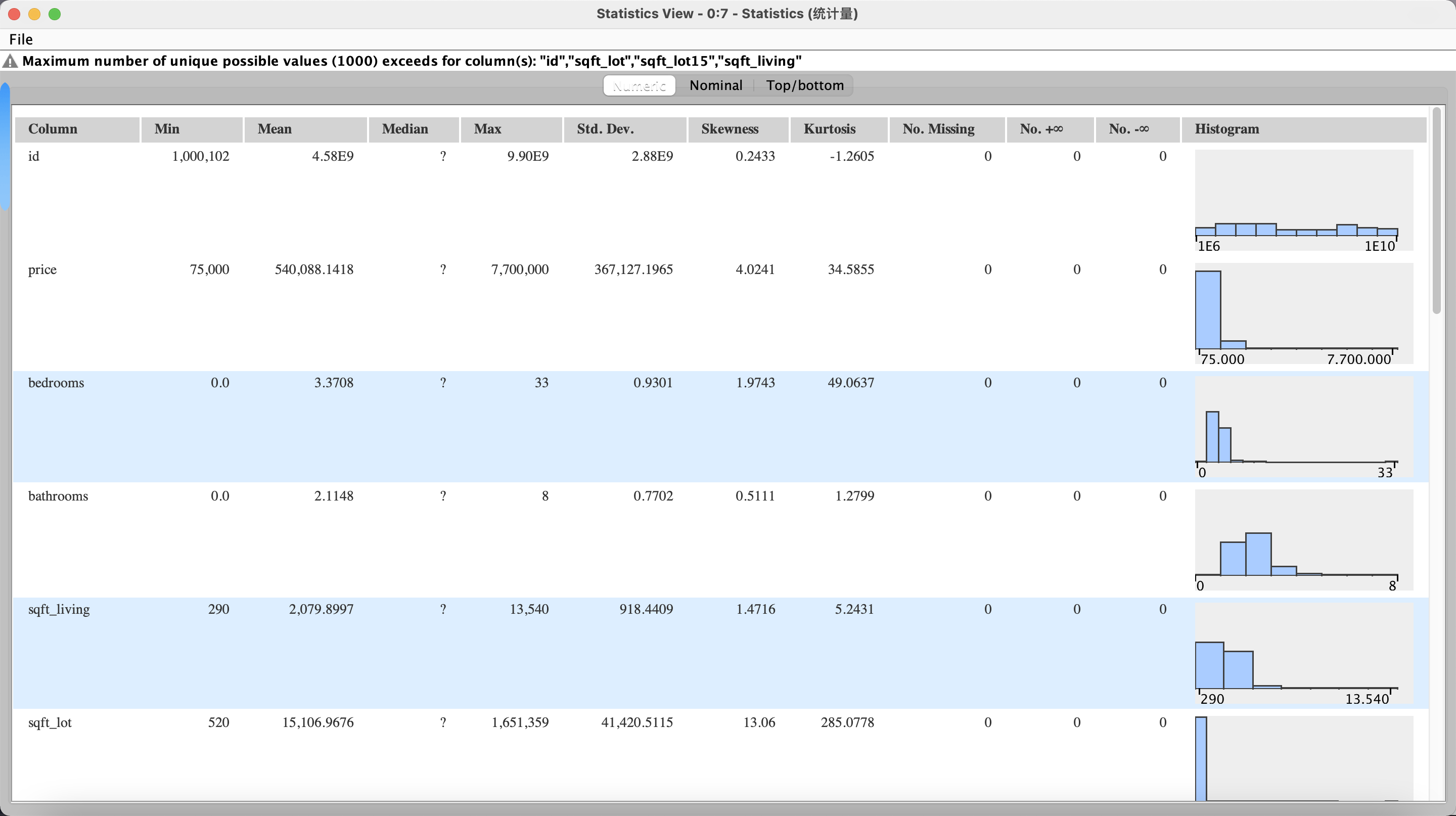The height and width of the screenshot is (816, 1456).
Task: Select the bedrooms row
Action: click(x=56, y=383)
